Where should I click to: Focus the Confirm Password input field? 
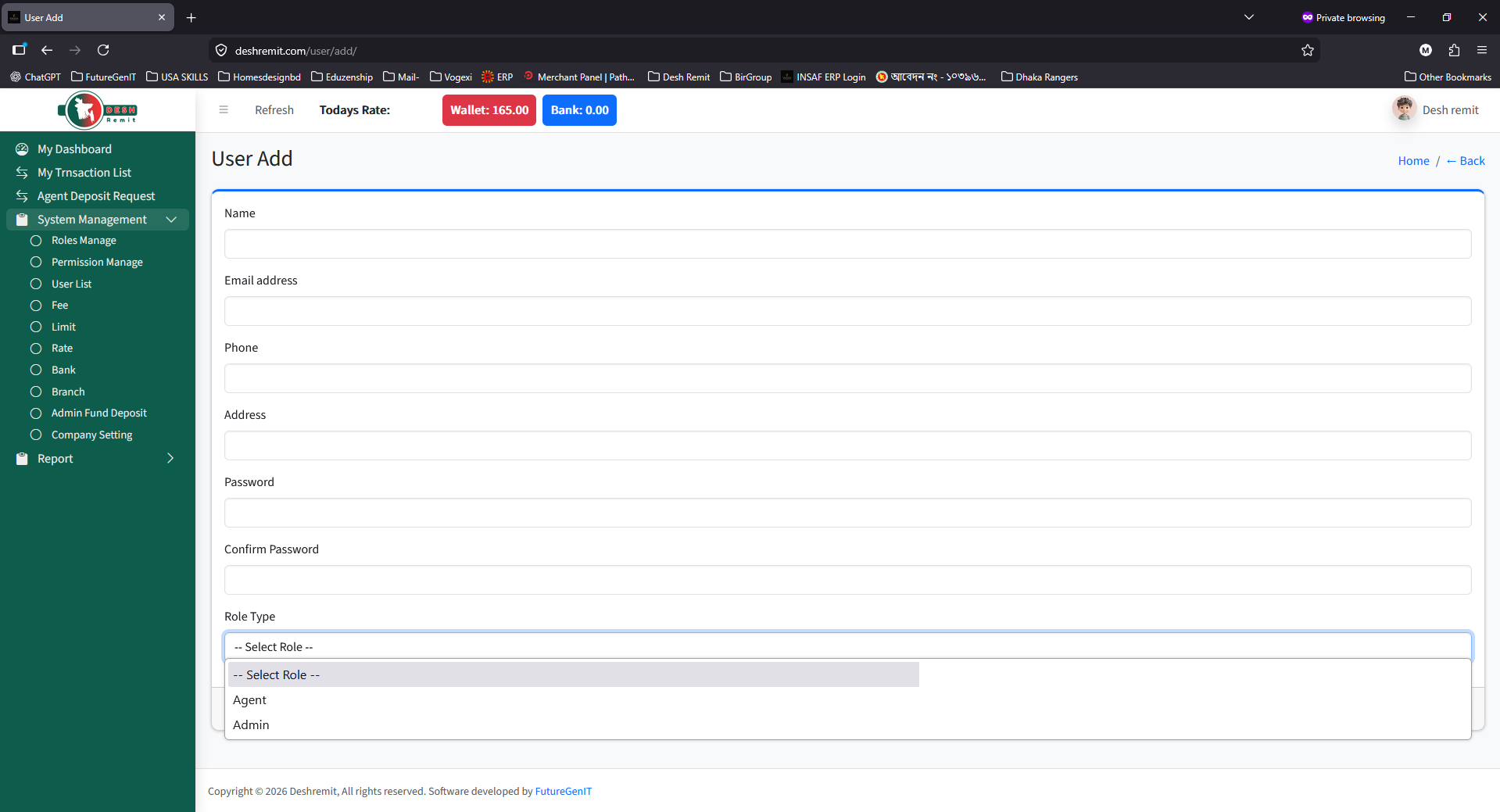pos(847,580)
